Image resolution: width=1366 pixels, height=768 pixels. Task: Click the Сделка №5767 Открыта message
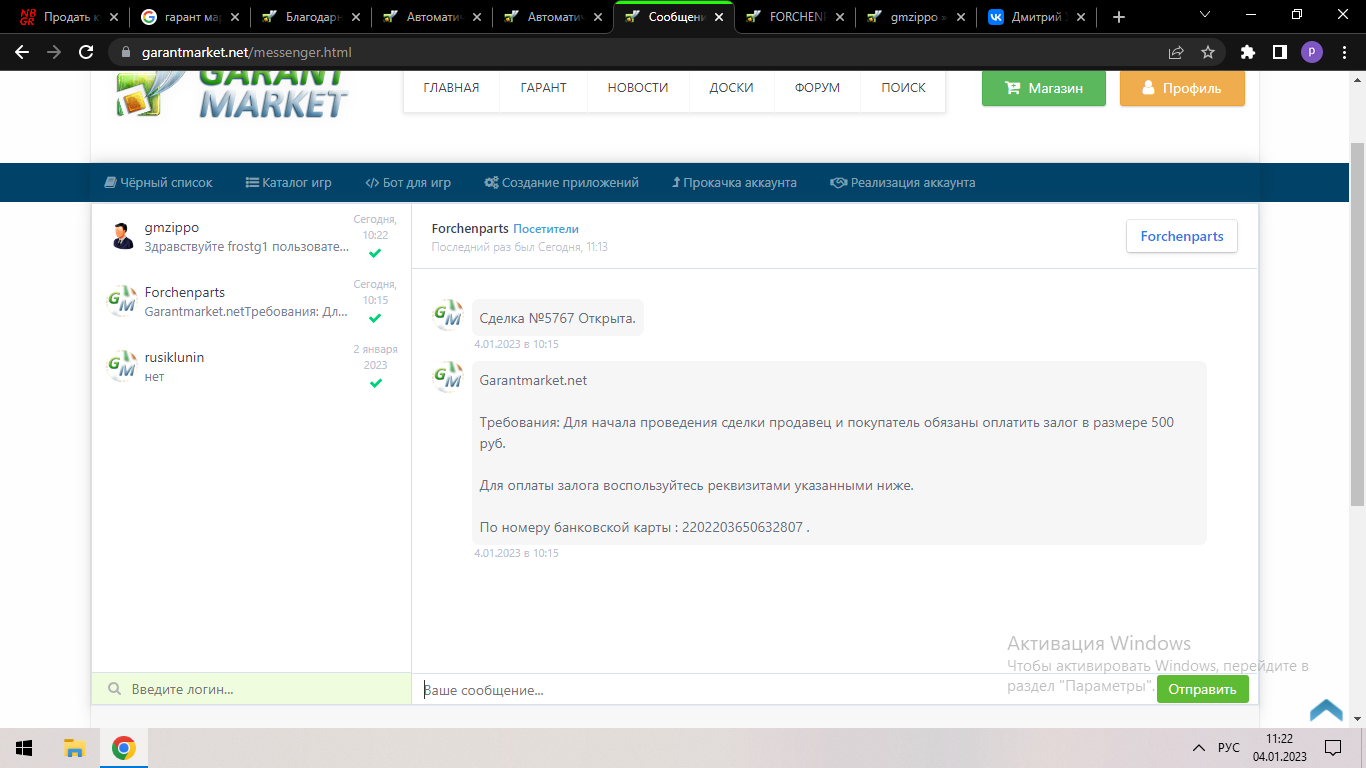click(558, 318)
